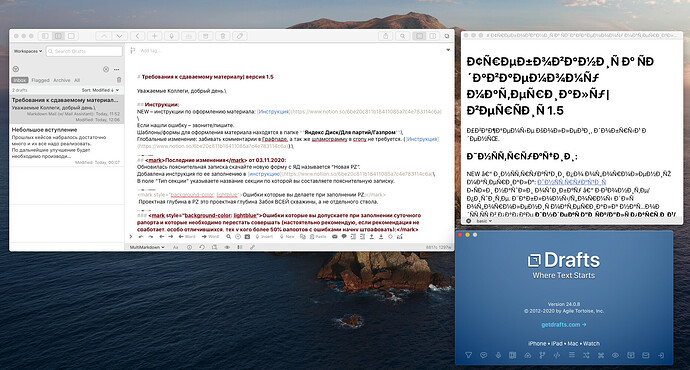690x370 pixels.
Task: Click the move word right action
Action: [x=210, y=237]
